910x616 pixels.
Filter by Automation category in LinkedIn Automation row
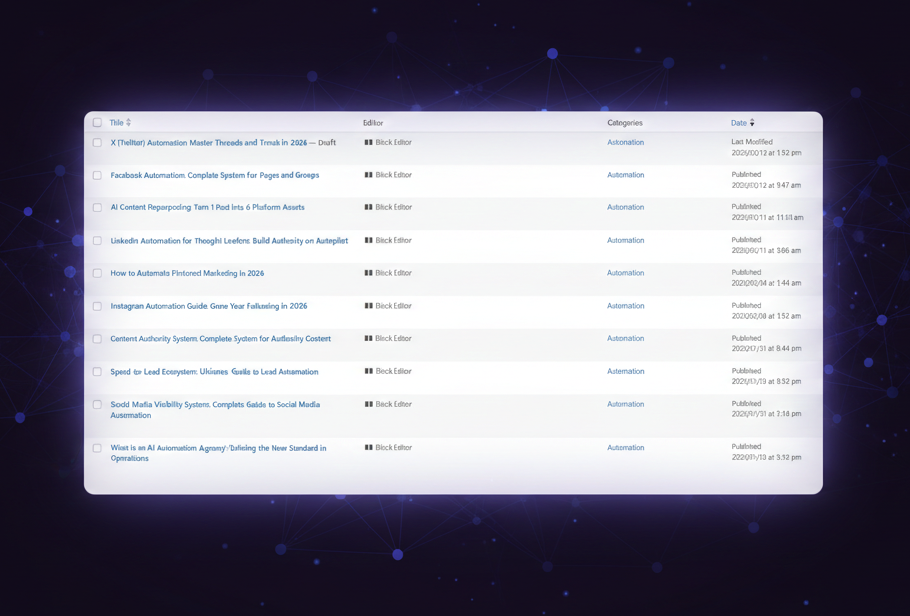click(x=626, y=240)
